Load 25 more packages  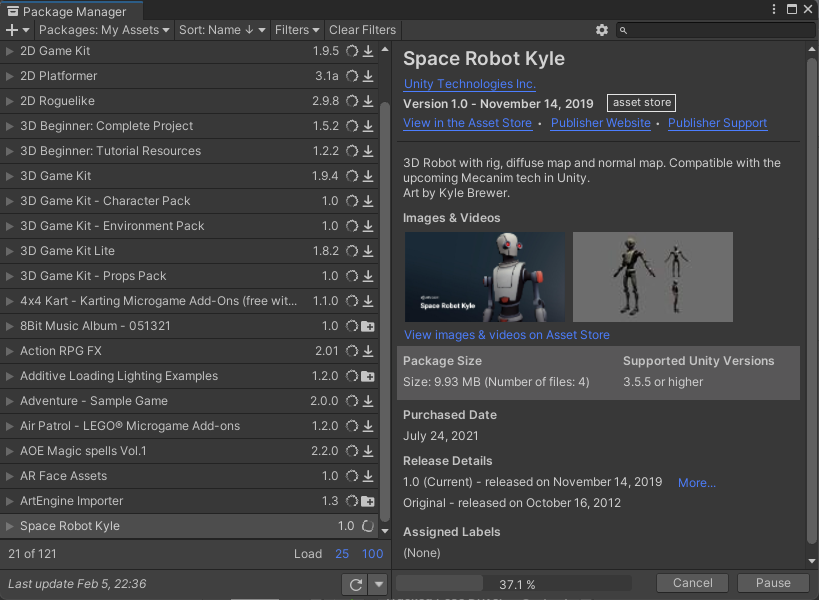click(342, 554)
